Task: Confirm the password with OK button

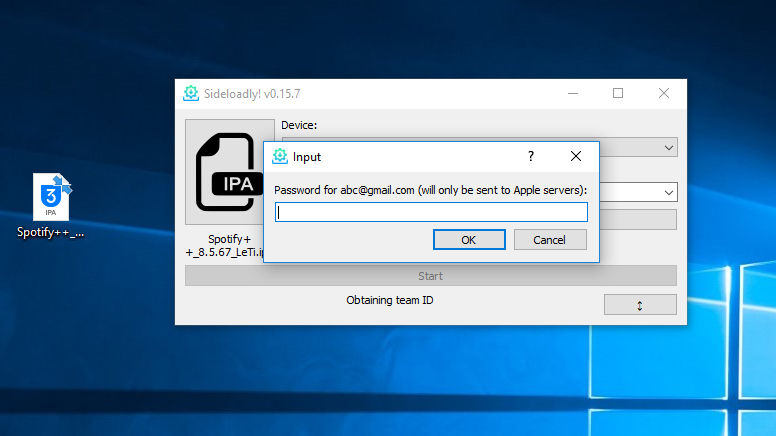Action: click(x=469, y=240)
